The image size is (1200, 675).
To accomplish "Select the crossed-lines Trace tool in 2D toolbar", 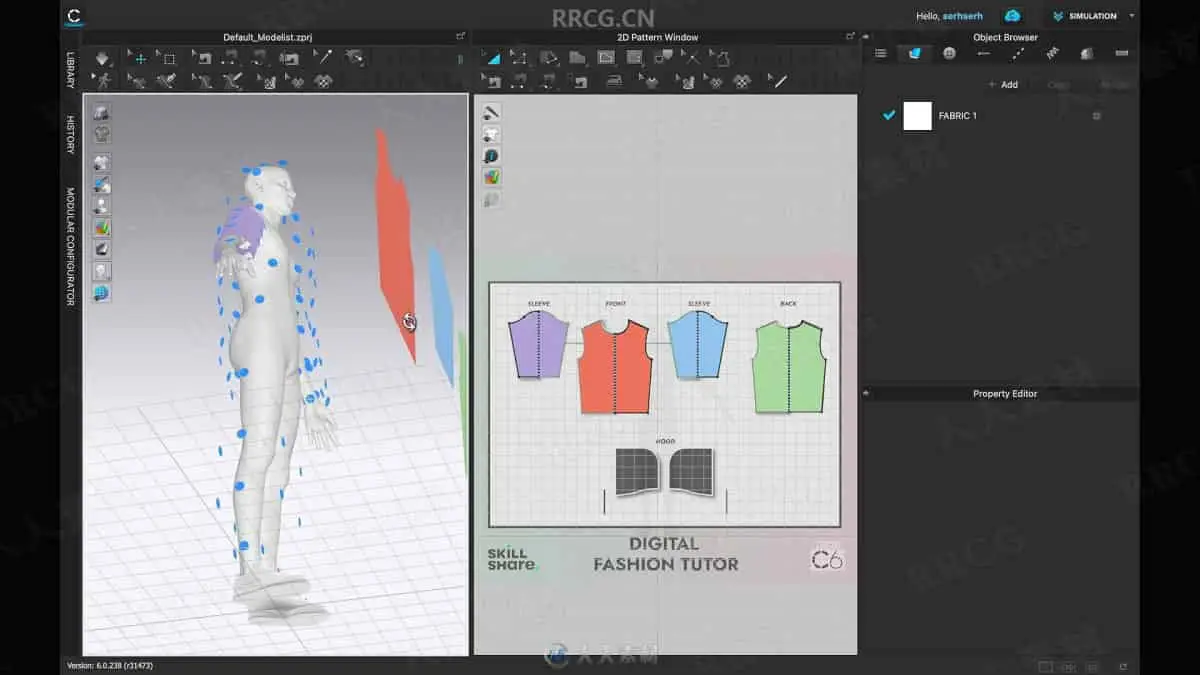I will (x=692, y=57).
